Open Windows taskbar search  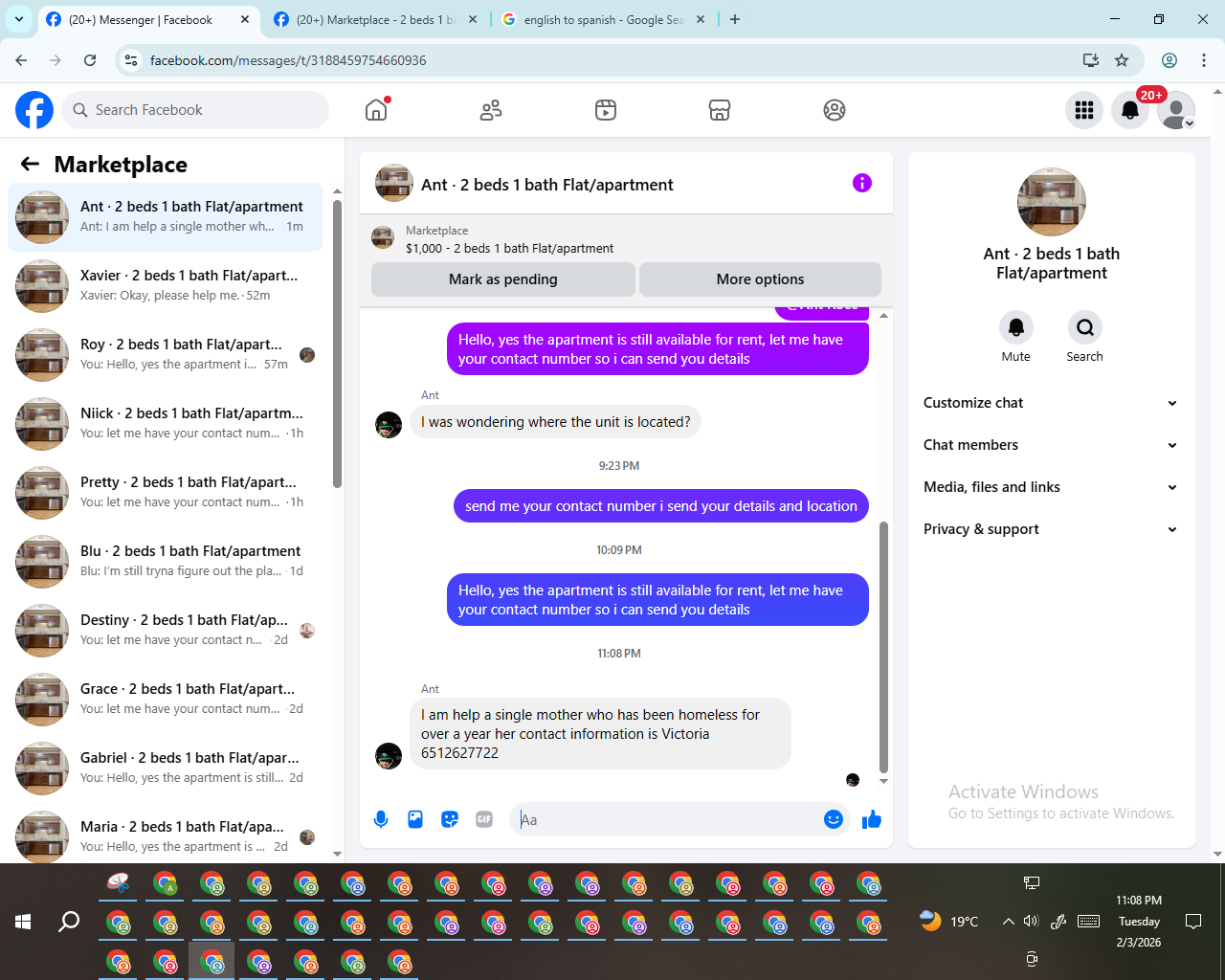point(69,922)
